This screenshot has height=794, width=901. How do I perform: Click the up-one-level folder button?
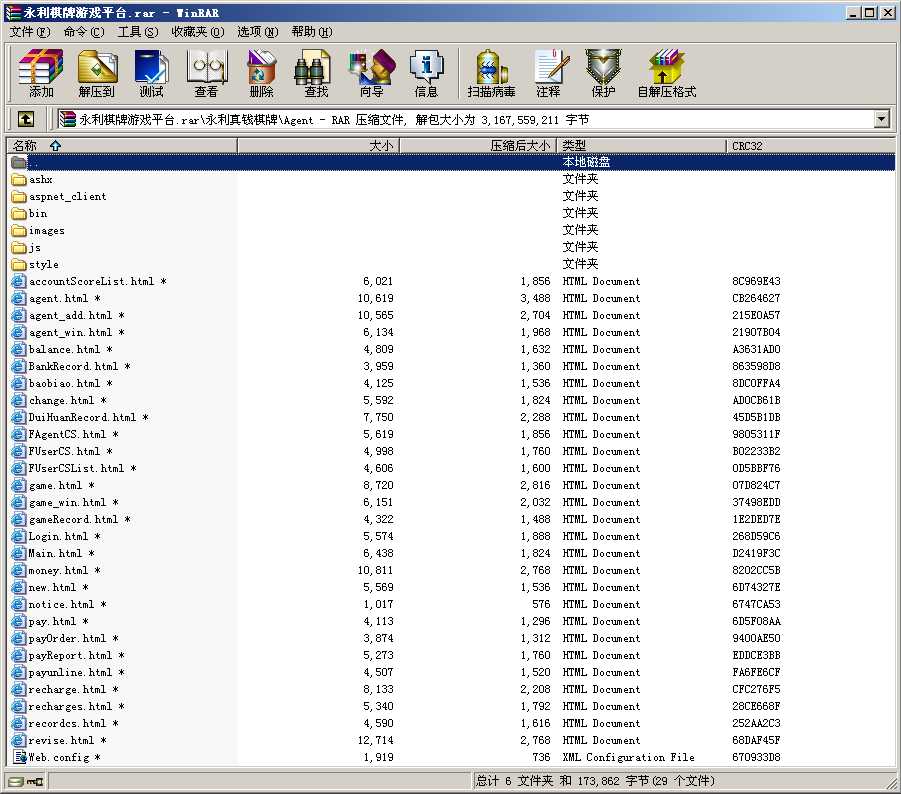click(25, 119)
